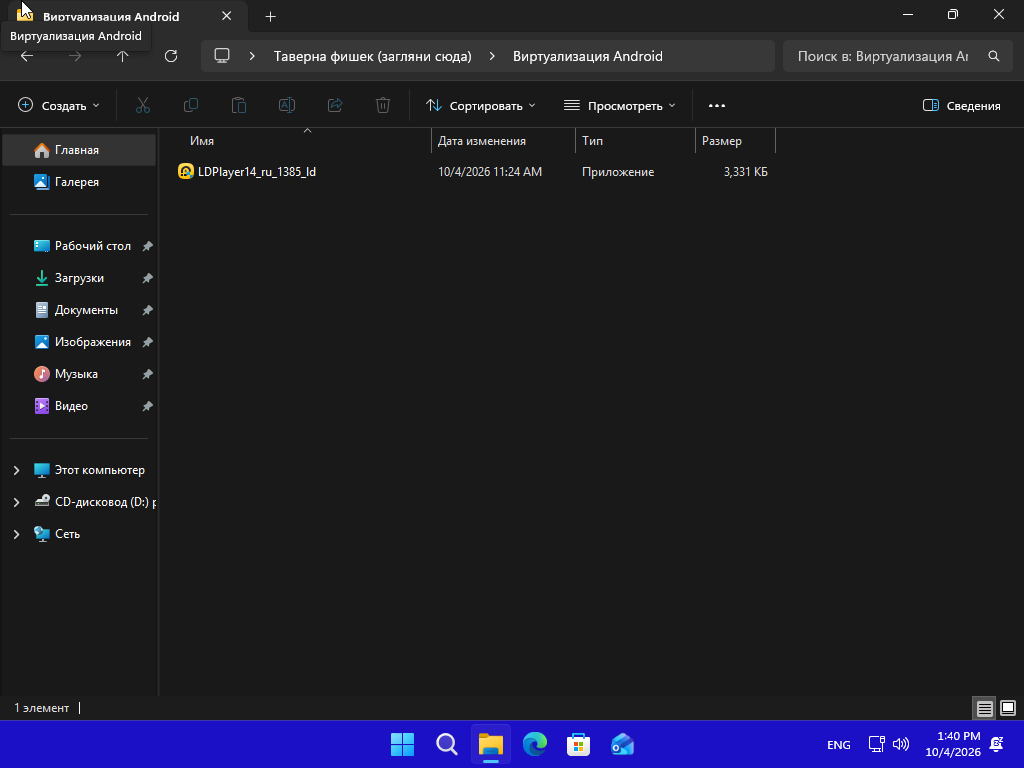Click the Cut scissors icon
The image size is (1024, 768).
(x=143, y=105)
